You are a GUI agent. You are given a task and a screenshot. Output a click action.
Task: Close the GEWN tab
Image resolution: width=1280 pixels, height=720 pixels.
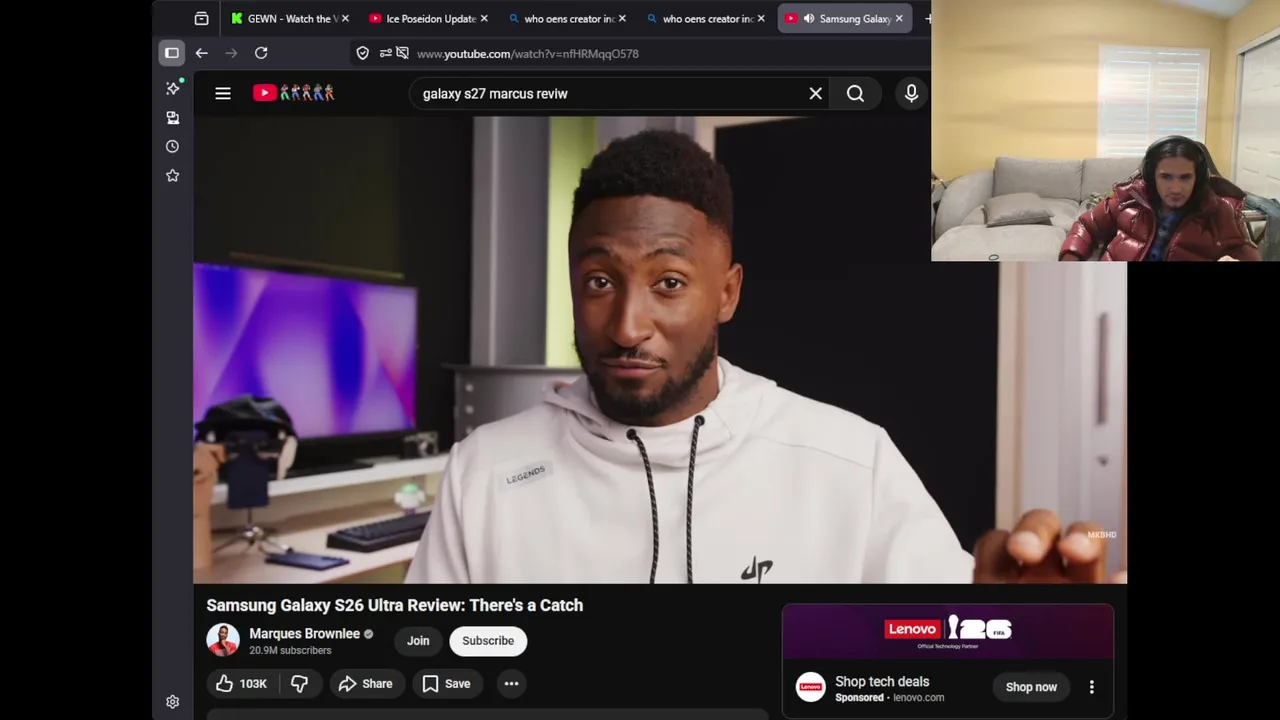pos(345,18)
